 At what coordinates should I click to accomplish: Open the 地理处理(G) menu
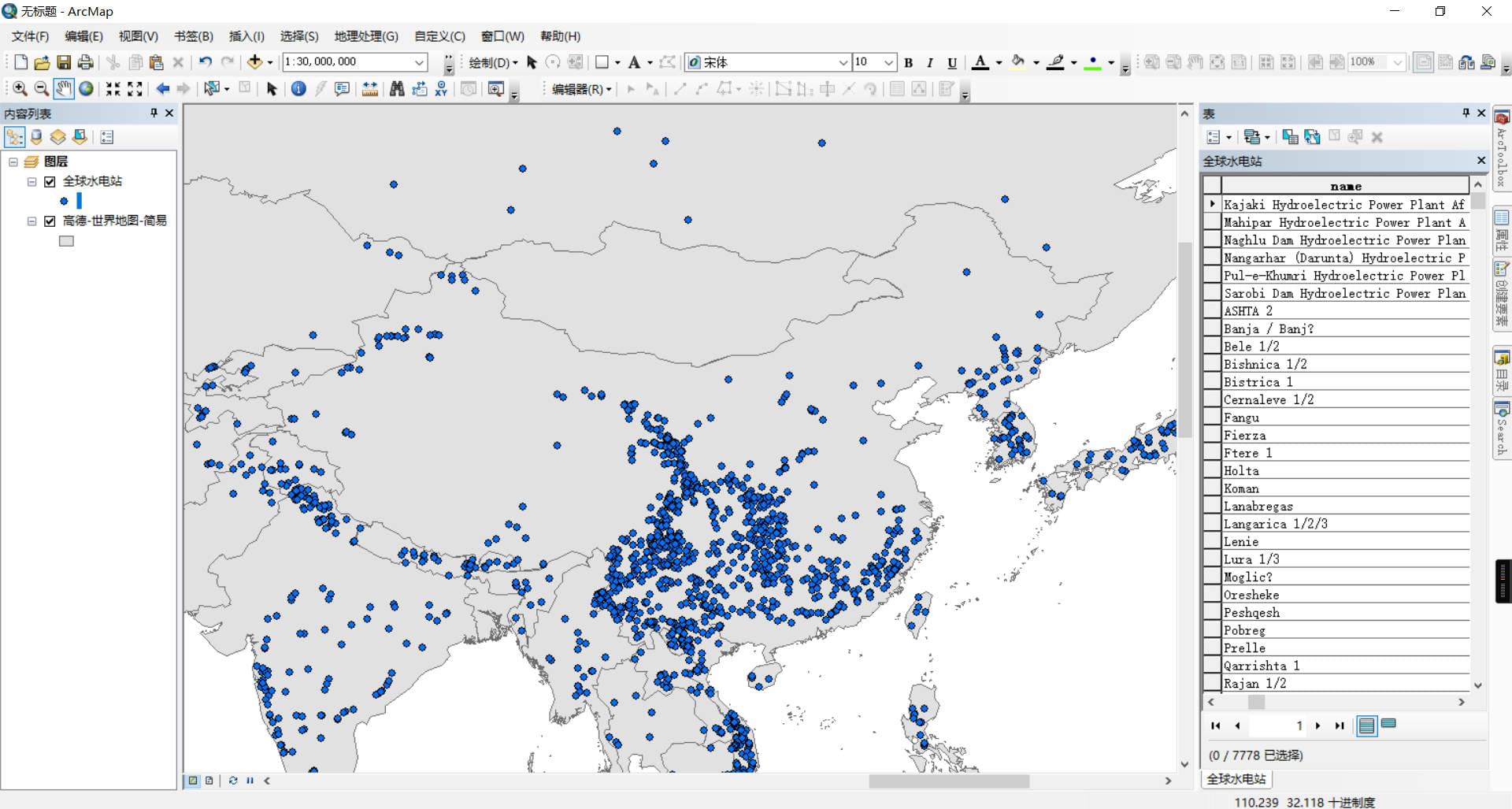tap(366, 36)
